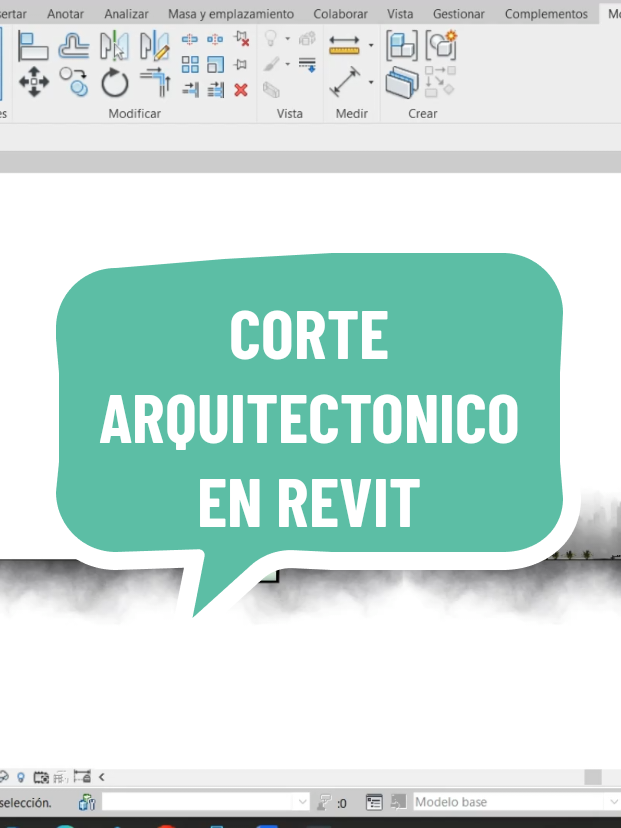Image resolution: width=621 pixels, height=828 pixels.
Task: Expand the Override Graphics dropdown arrow
Action: [x=288, y=64]
